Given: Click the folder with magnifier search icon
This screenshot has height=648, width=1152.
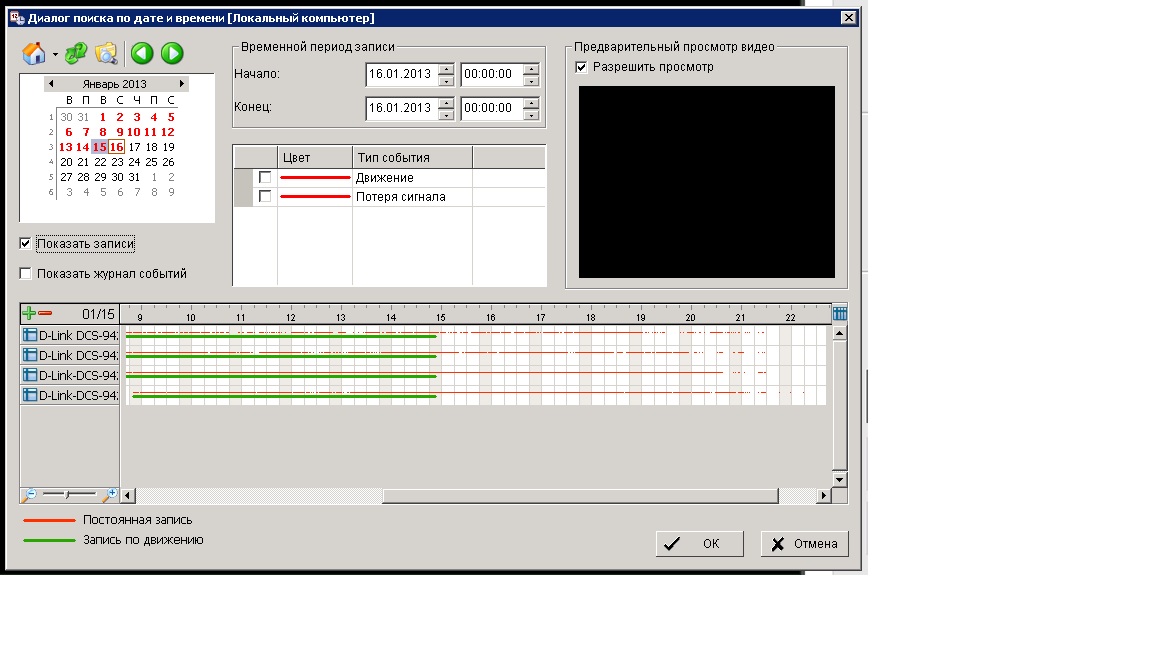Looking at the screenshot, I should point(106,54).
